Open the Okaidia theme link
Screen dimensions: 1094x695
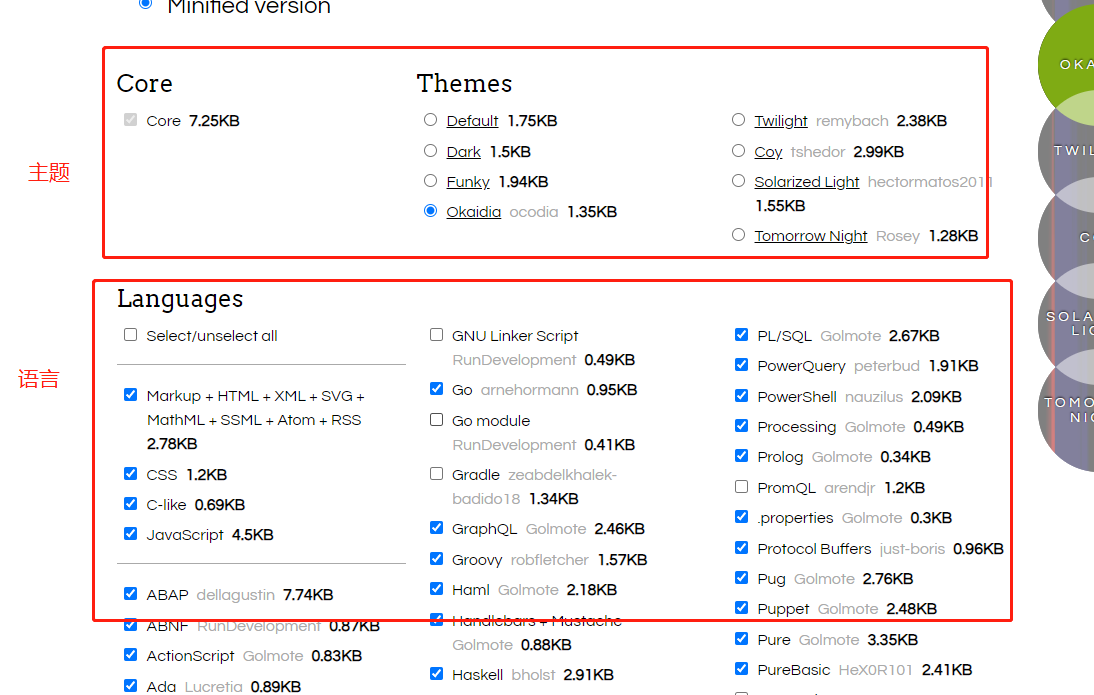(474, 211)
